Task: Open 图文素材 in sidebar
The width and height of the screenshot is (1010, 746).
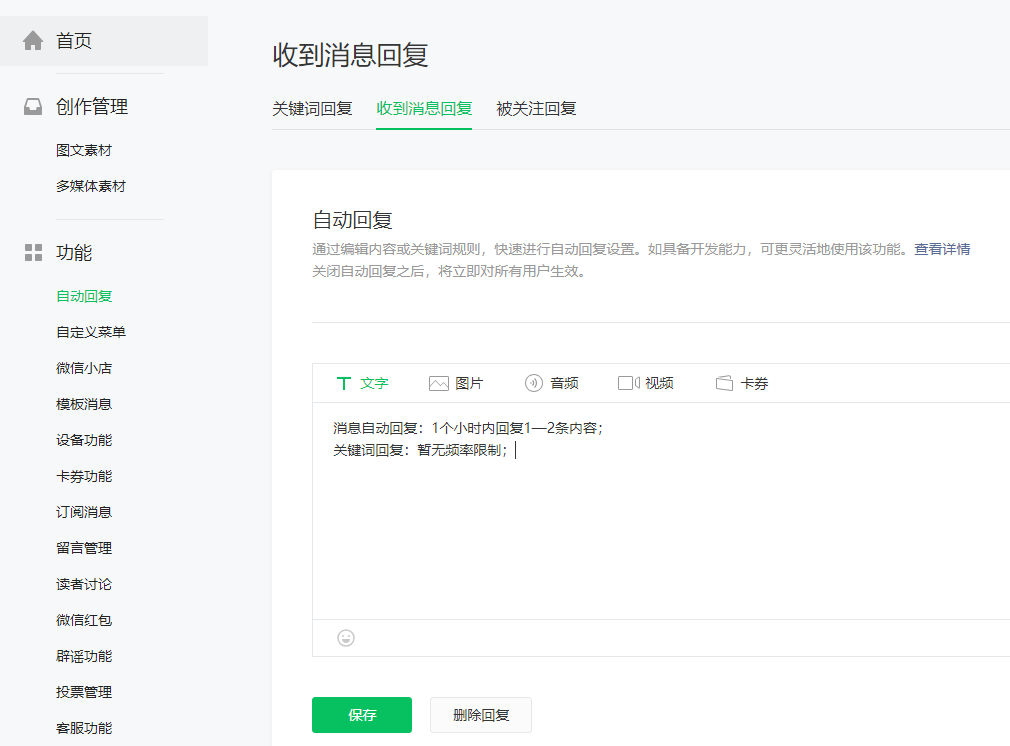Action: pyautogui.click(x=84, y=150)
